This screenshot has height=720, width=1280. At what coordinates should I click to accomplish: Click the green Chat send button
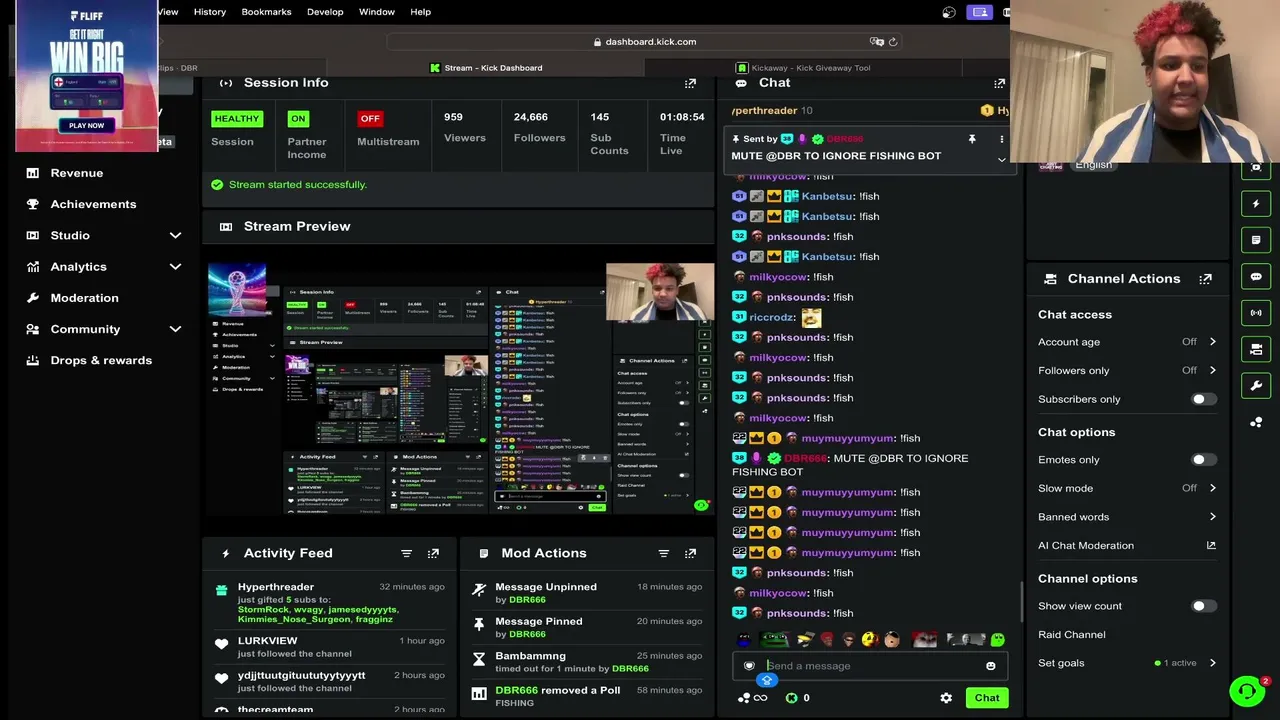(987, 698)
